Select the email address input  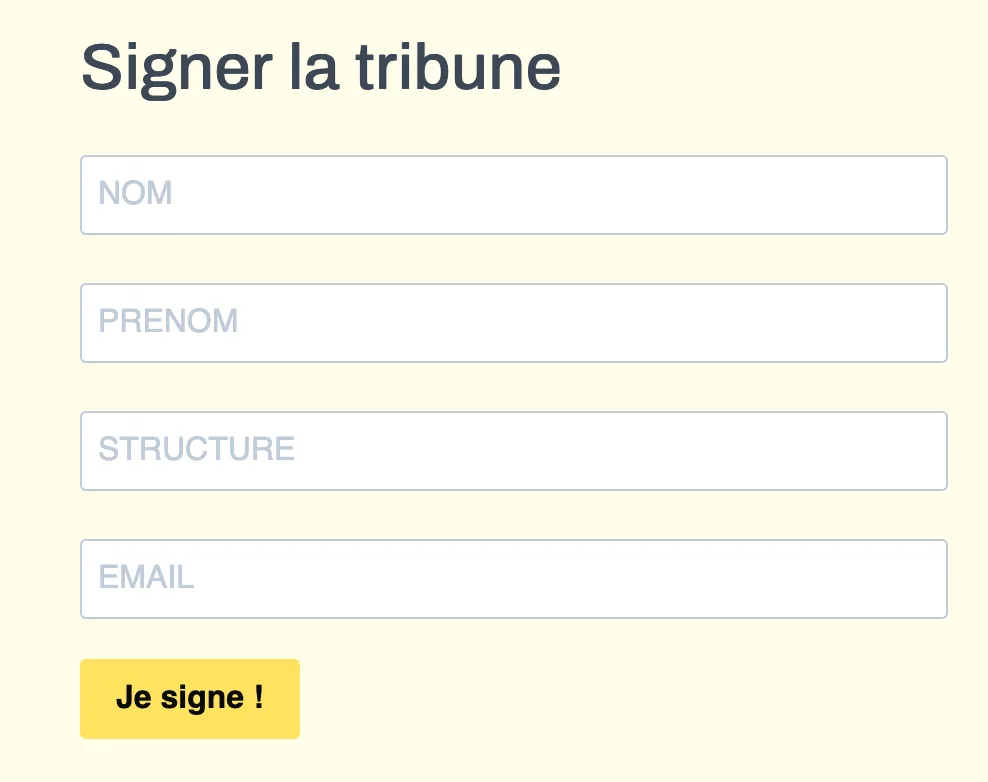click(x=513, y=579)
